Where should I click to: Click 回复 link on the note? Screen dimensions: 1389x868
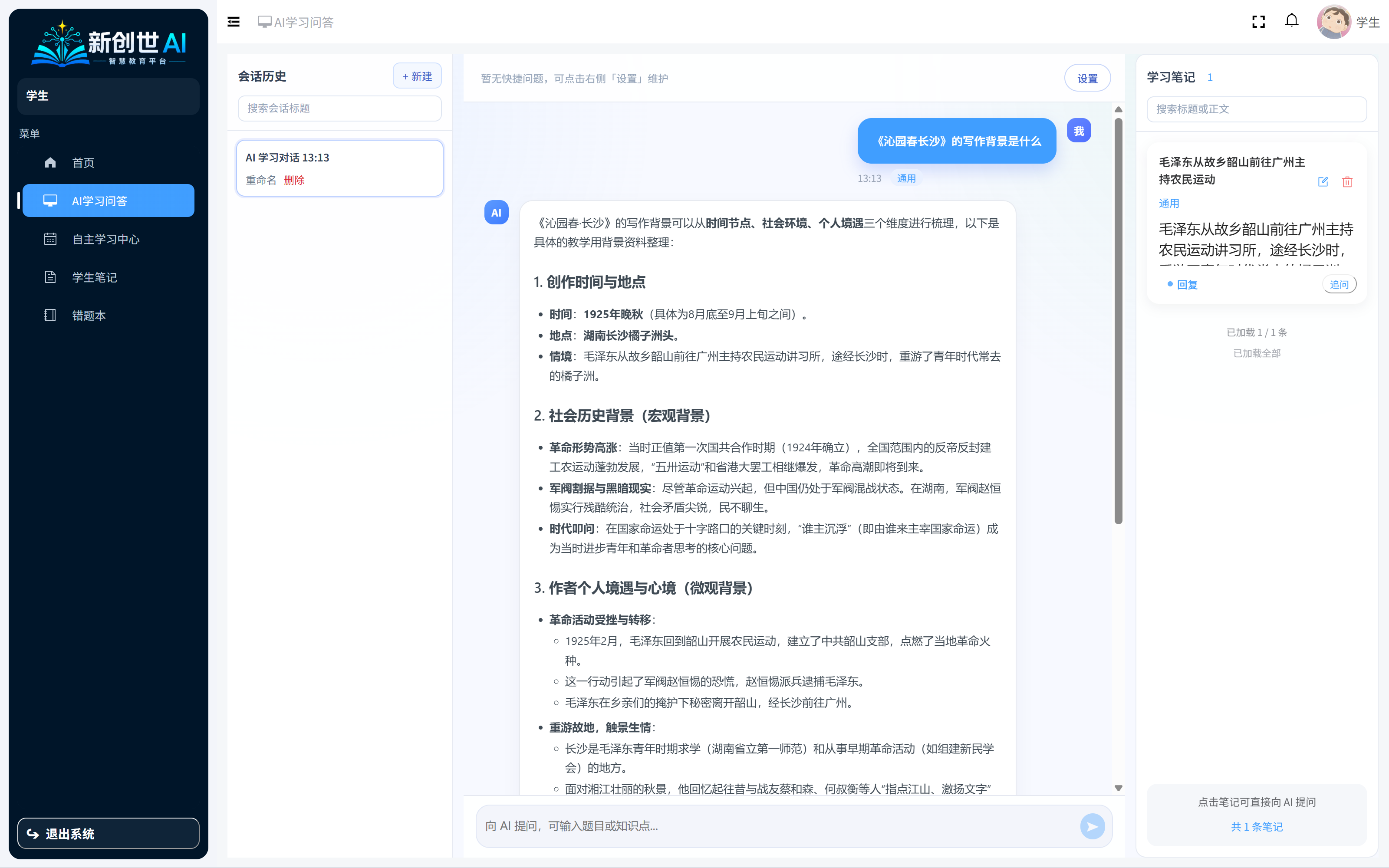(x=1187, y=284)
